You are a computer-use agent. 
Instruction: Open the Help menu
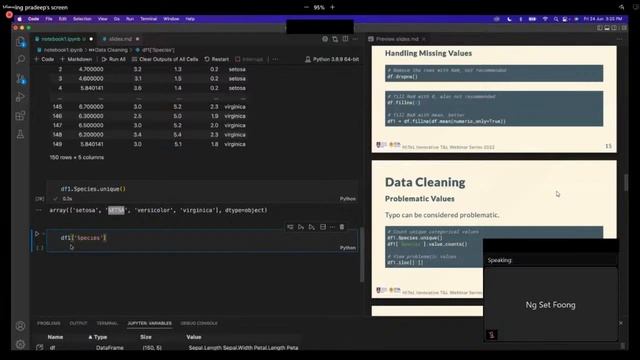pos(190,19)
